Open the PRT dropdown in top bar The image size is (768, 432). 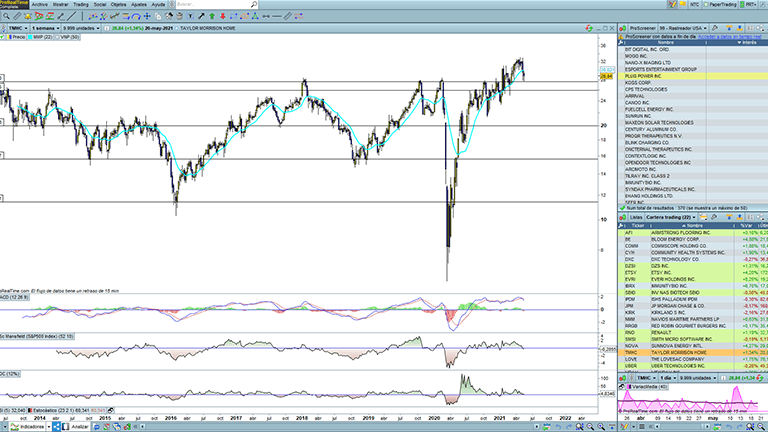click(x=749, y=4)
